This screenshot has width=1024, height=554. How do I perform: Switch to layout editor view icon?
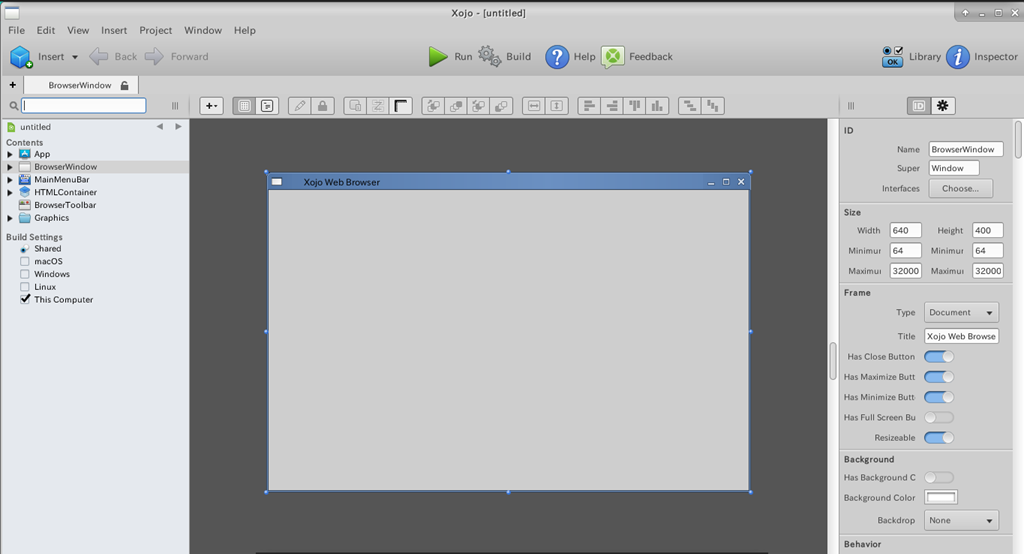244,106
